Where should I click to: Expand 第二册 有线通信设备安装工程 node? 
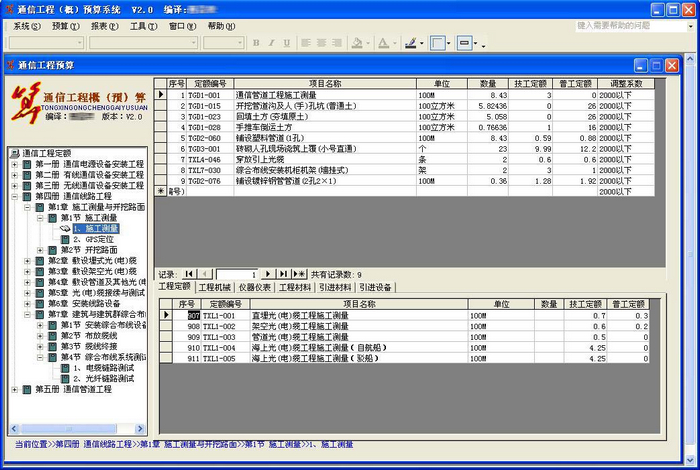[x=14, y=175]
